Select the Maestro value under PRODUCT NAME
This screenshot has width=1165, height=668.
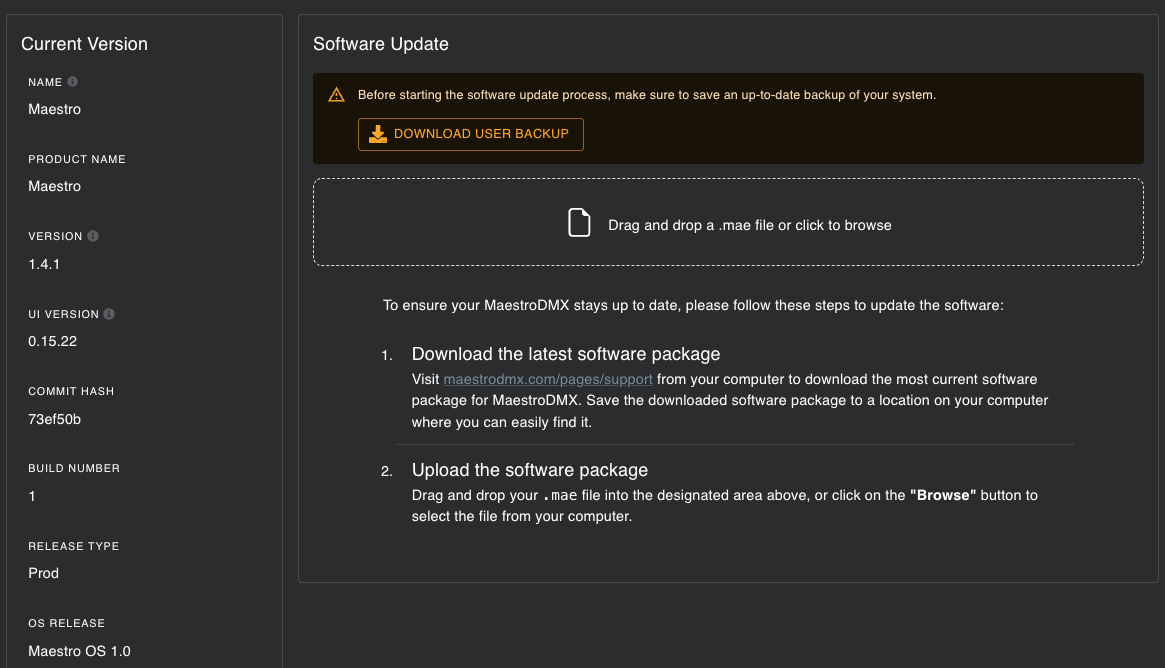click(x=54, y=186)
